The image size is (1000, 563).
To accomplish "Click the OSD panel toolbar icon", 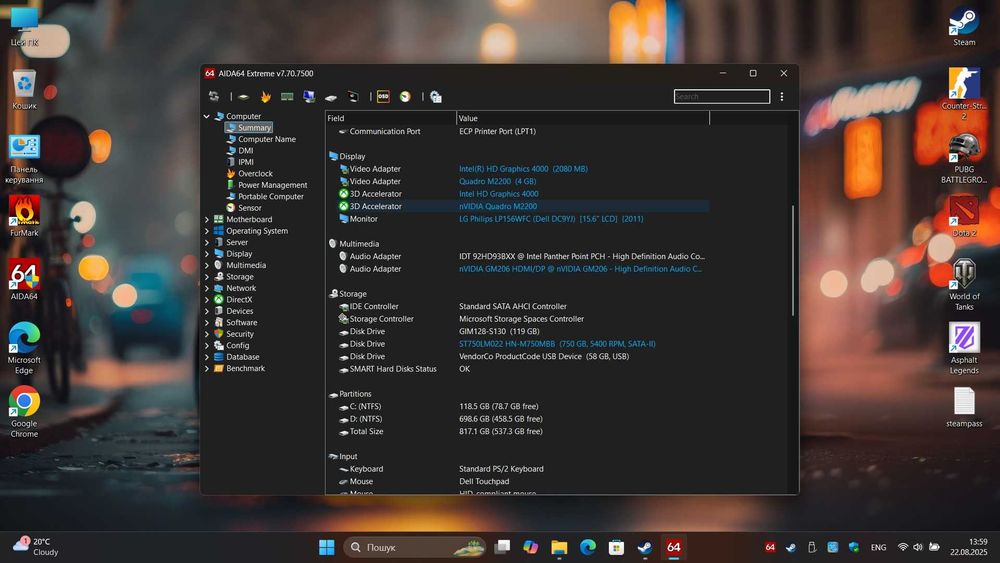I will point(383,96).
